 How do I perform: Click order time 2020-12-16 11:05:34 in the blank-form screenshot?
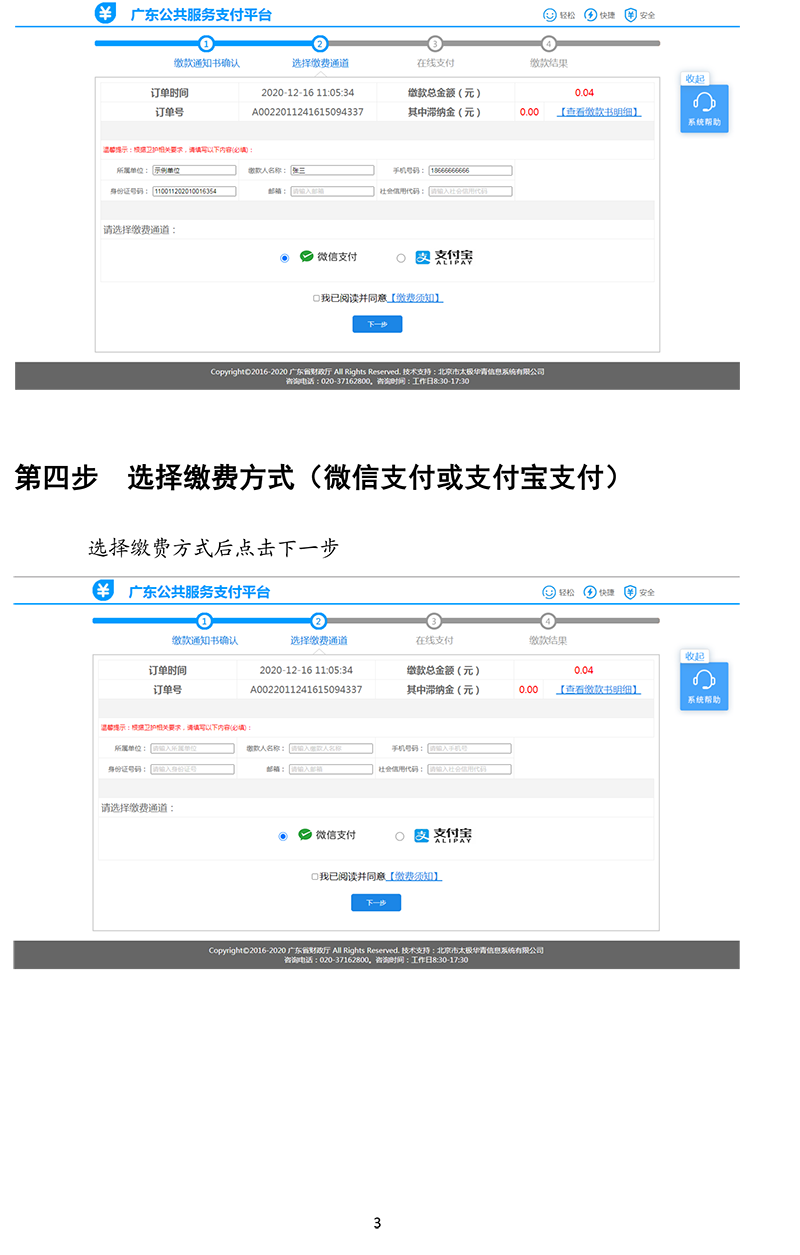306,670
